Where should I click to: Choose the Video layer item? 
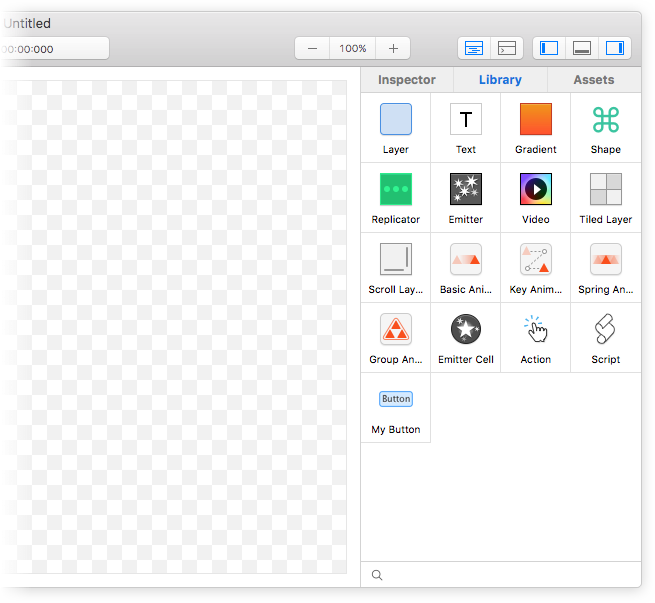(536, 198)
